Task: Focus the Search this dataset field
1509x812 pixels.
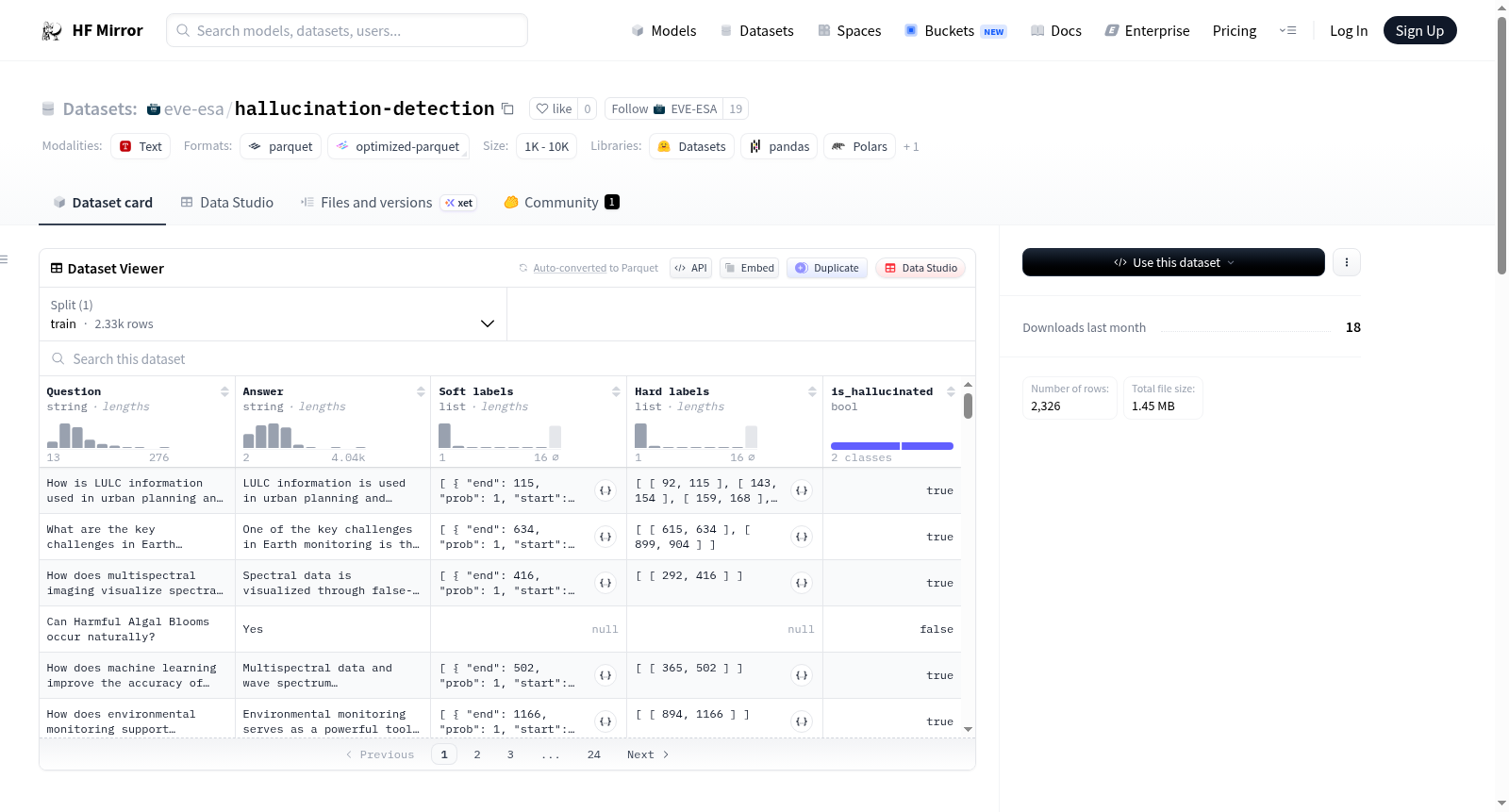Action: pyautogui.click(x=507, y=358)
